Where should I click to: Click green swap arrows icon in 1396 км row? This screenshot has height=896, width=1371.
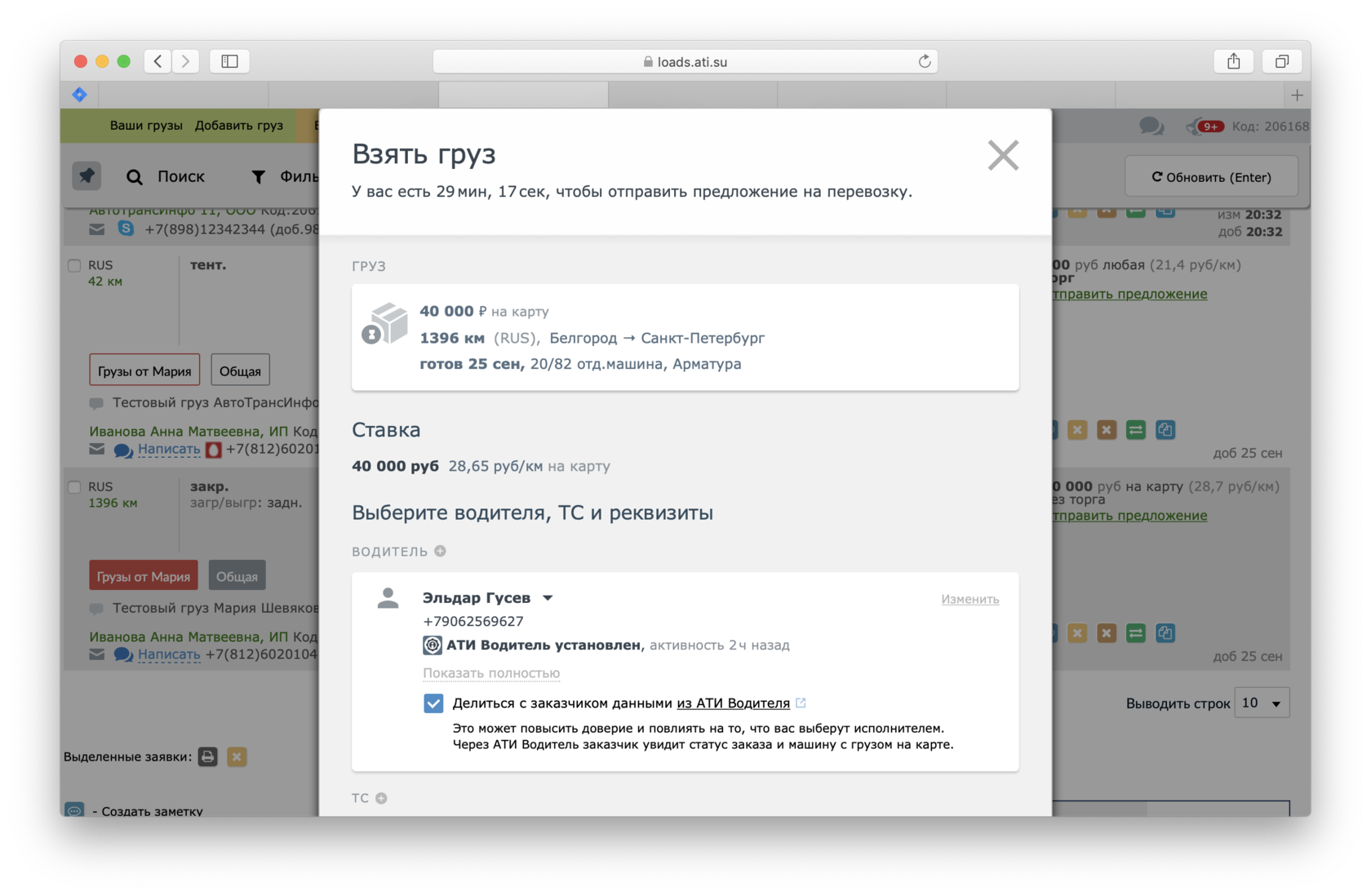tap(1135, 632)
